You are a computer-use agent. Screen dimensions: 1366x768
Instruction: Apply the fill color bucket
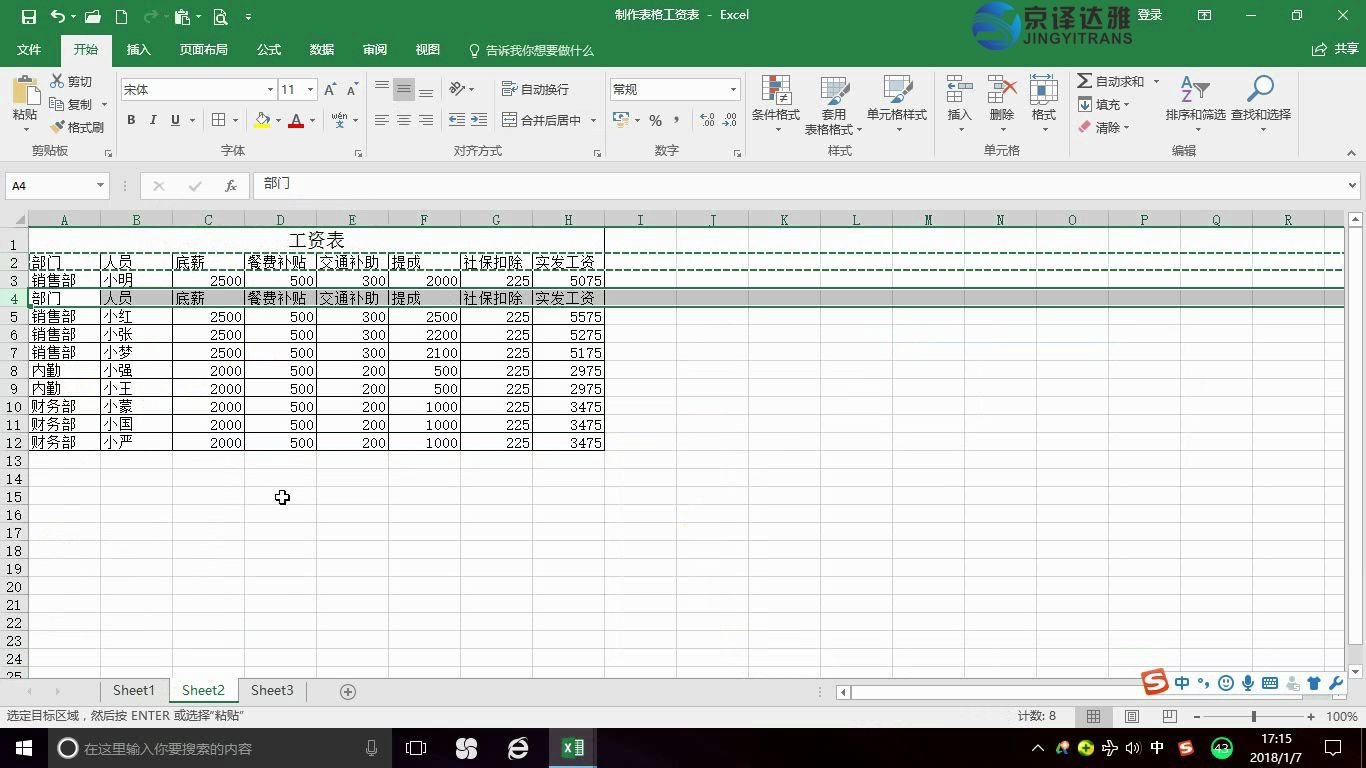tap(262, 120)
